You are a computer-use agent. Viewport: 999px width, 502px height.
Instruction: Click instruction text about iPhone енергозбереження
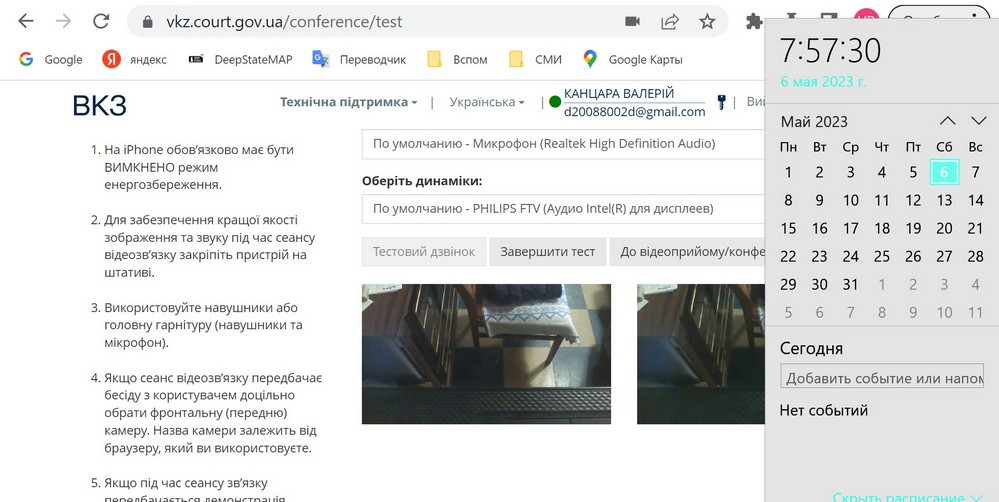coord(199,168)
